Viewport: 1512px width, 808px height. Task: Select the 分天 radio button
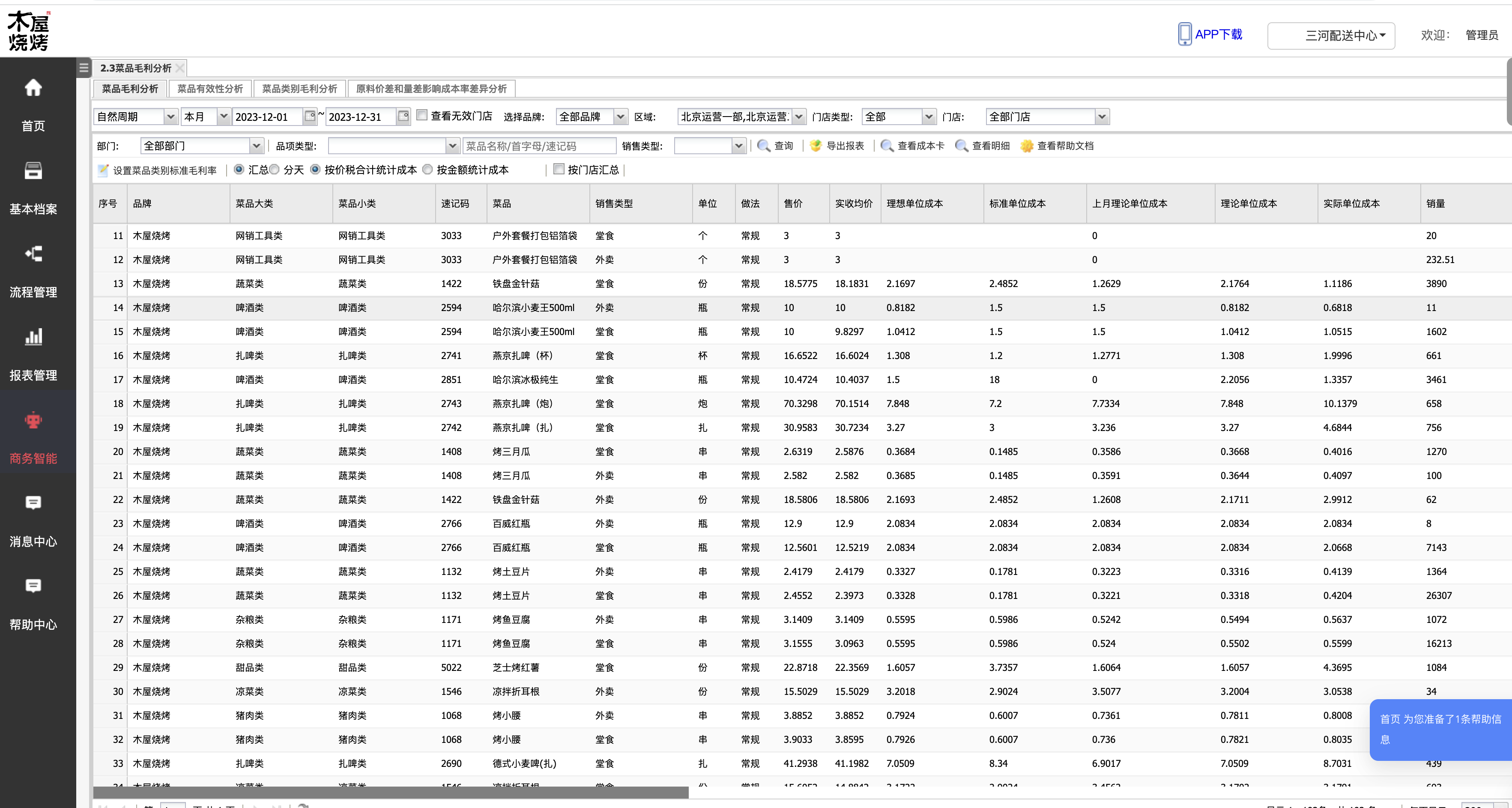pyautogui.click(x=274, y=169)
